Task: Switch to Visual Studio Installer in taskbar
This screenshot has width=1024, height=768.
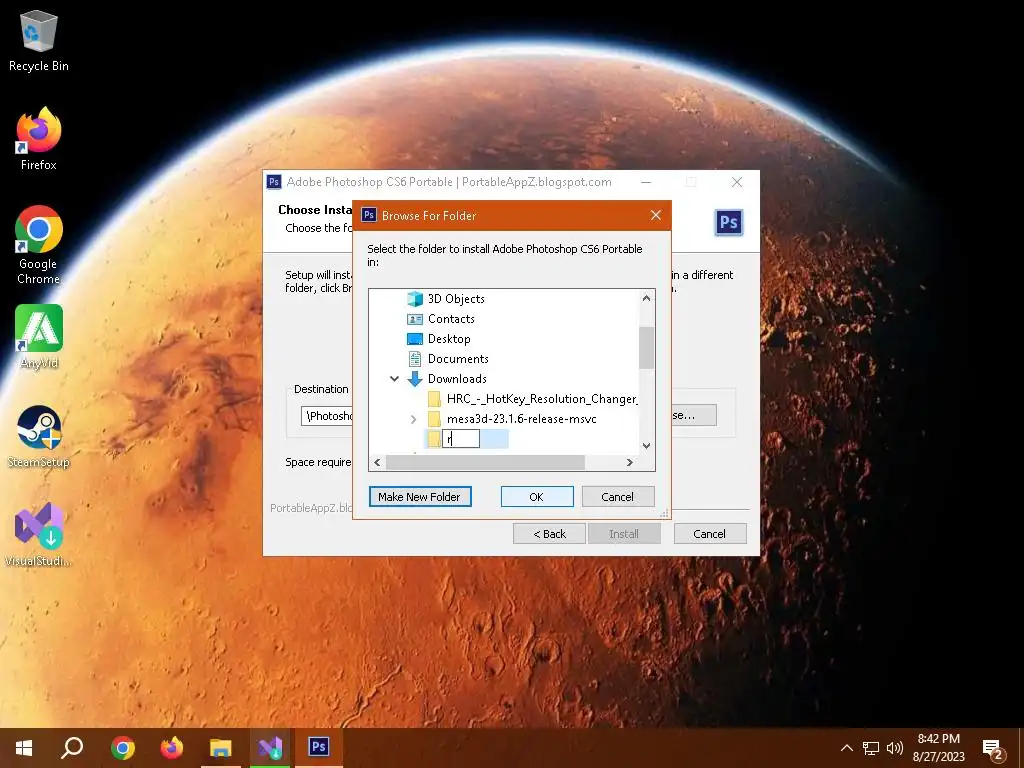Action: (x=270, y=748)
